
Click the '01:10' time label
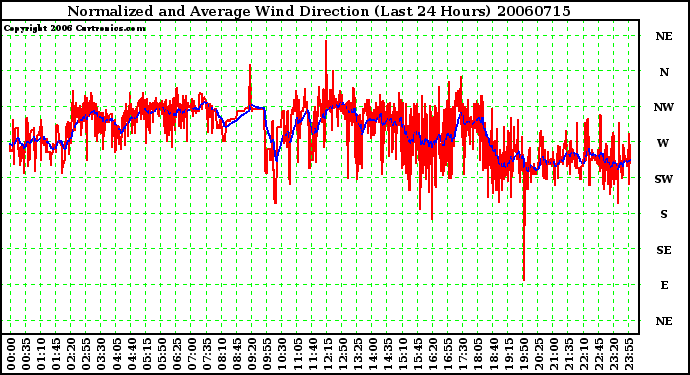[41, 354]
